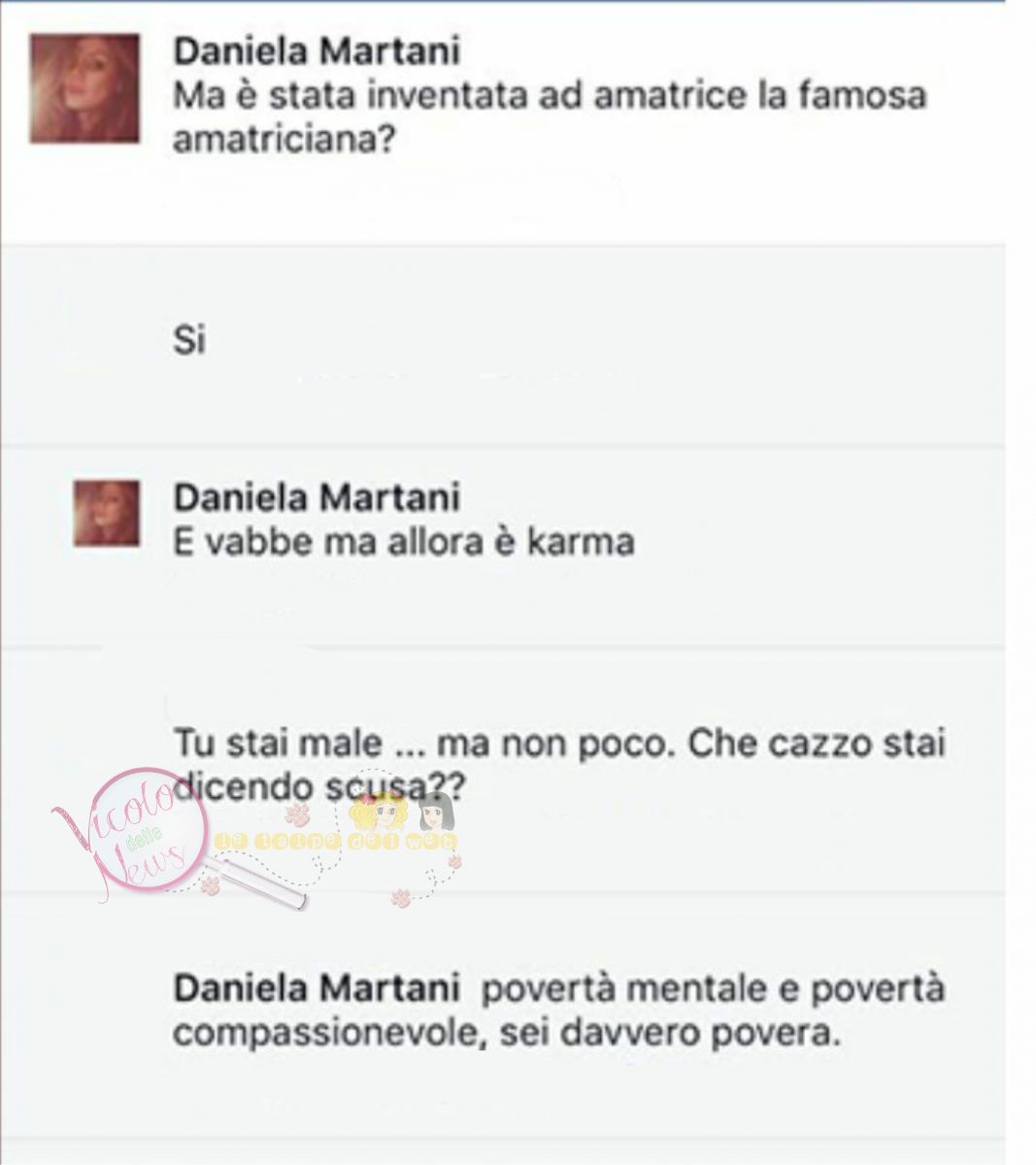This screenshot has width=1036, height=1165.
Task: Select the 'Si' reply comment
Action: pyautogui.click(x=189, y=341)
